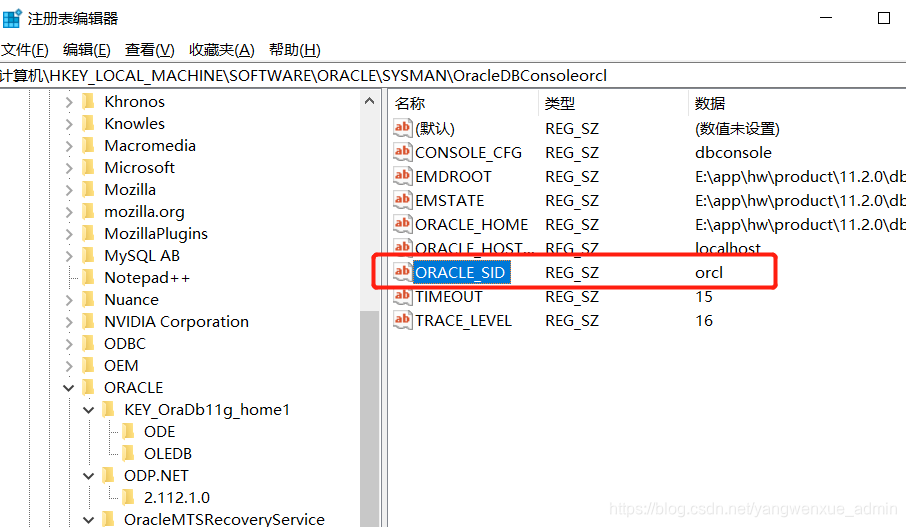Expand the Mozilla key
Viewport: 906px width, 527px height.
coord(69,190)
